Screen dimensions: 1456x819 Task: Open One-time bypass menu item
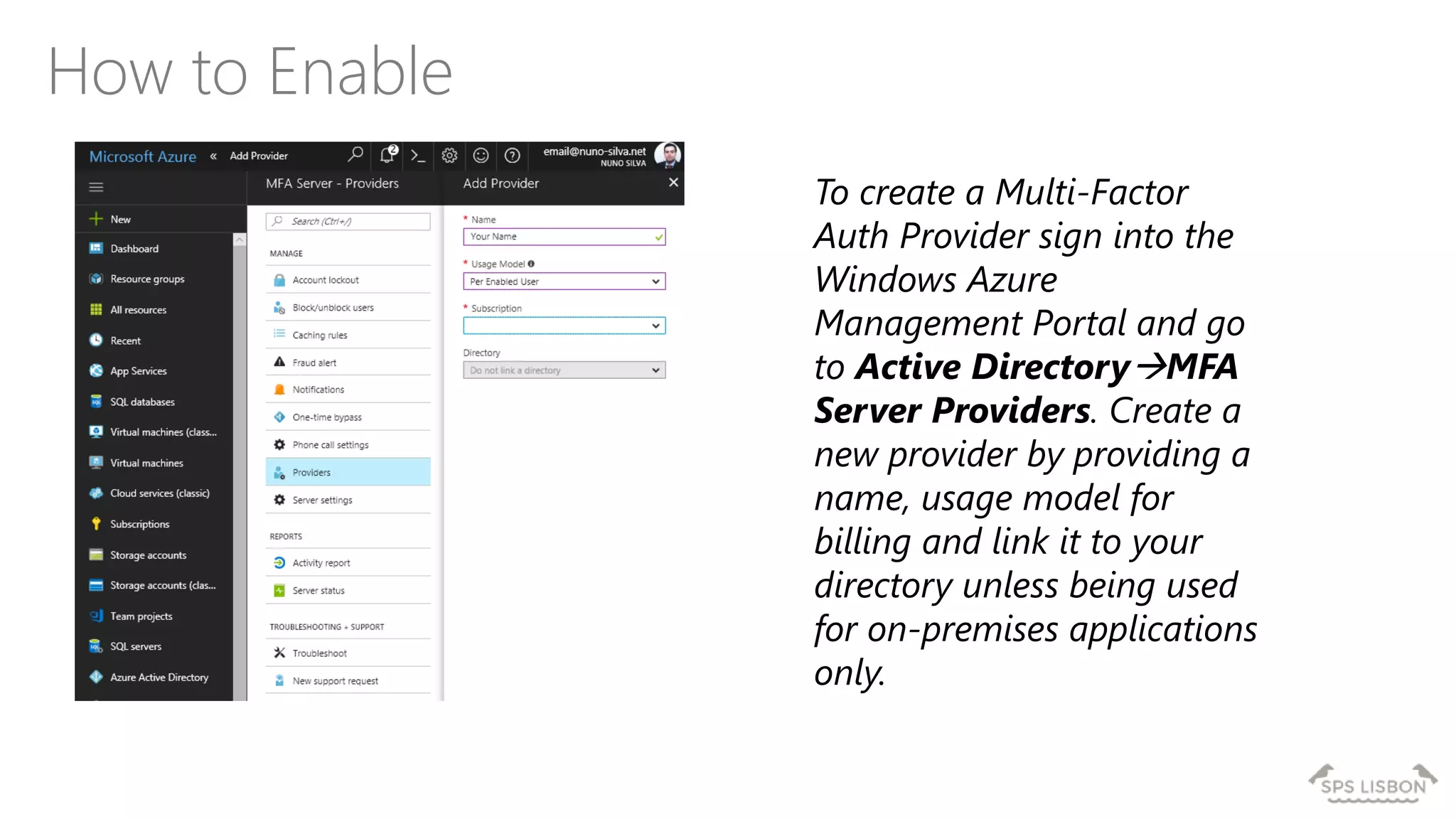(x=348, y=417)
